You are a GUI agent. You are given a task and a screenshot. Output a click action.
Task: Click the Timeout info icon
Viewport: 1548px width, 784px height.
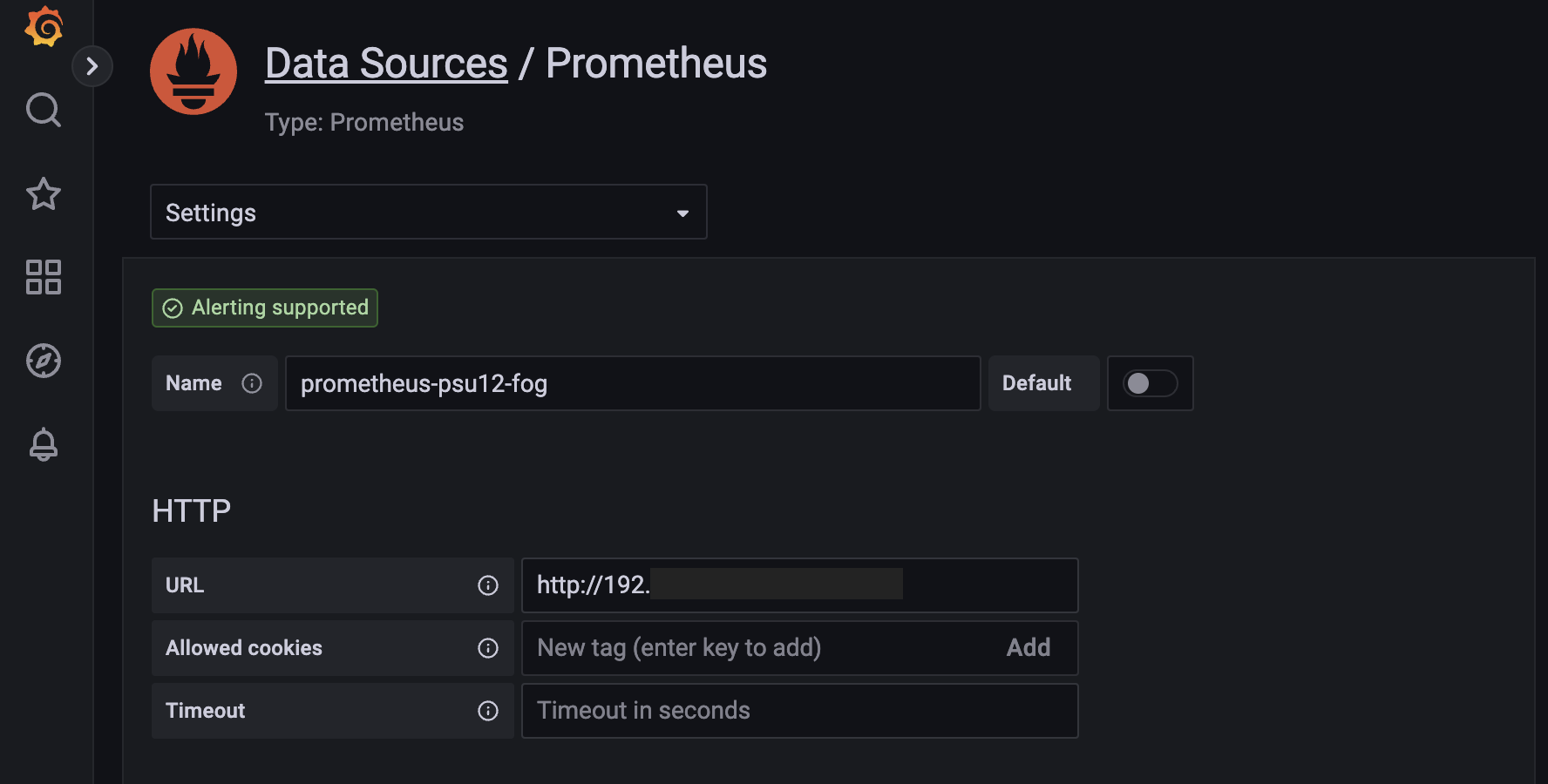[488, 711]
